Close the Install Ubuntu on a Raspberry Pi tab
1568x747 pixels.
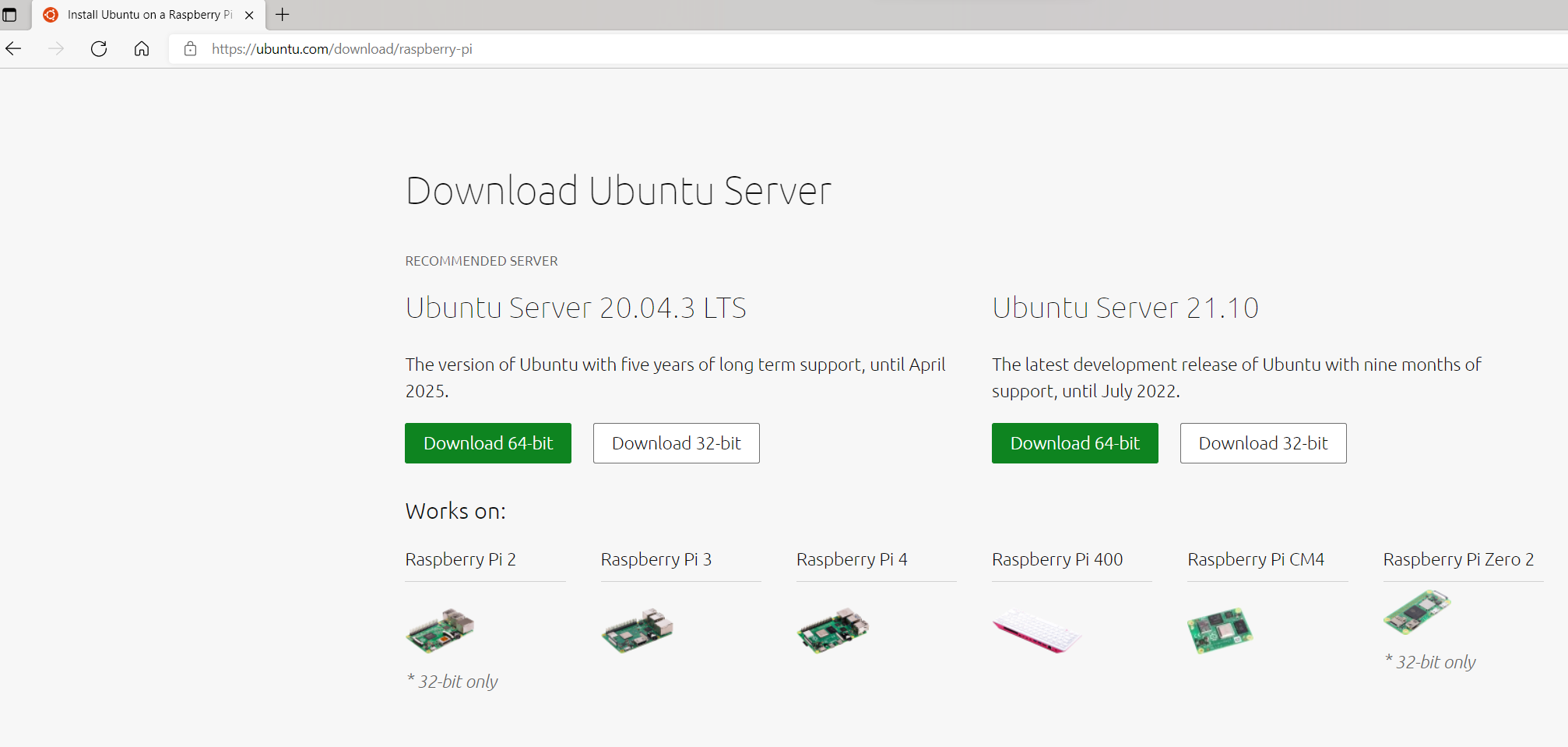pyautogui.click(x=249, y=15)
